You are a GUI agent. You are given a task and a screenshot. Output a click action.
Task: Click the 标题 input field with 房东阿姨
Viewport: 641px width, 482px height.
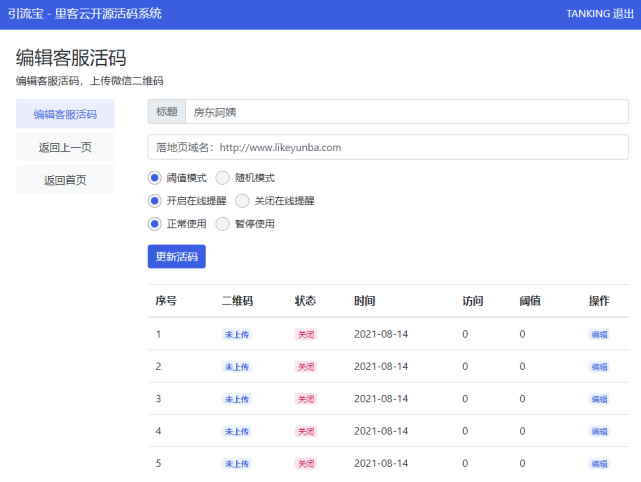pos(406,112)
